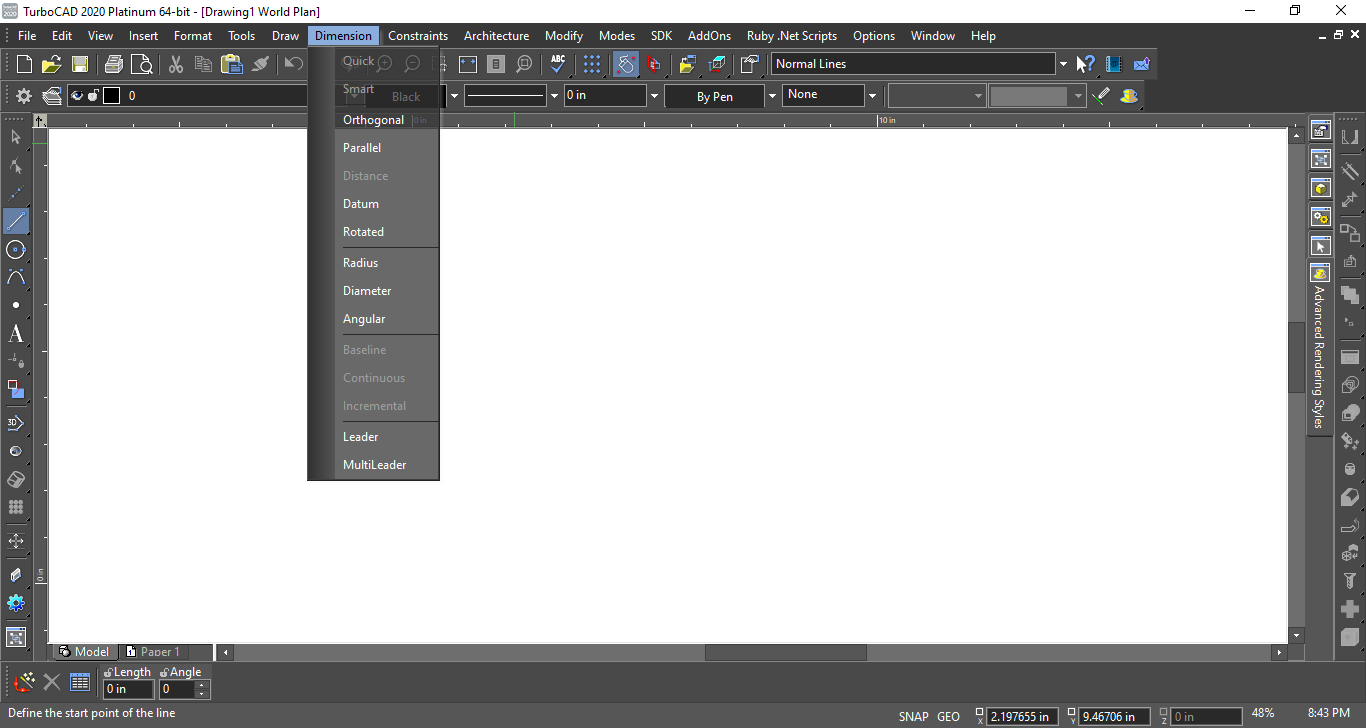Click the Cancel X icon in the inspector bar

52,683
